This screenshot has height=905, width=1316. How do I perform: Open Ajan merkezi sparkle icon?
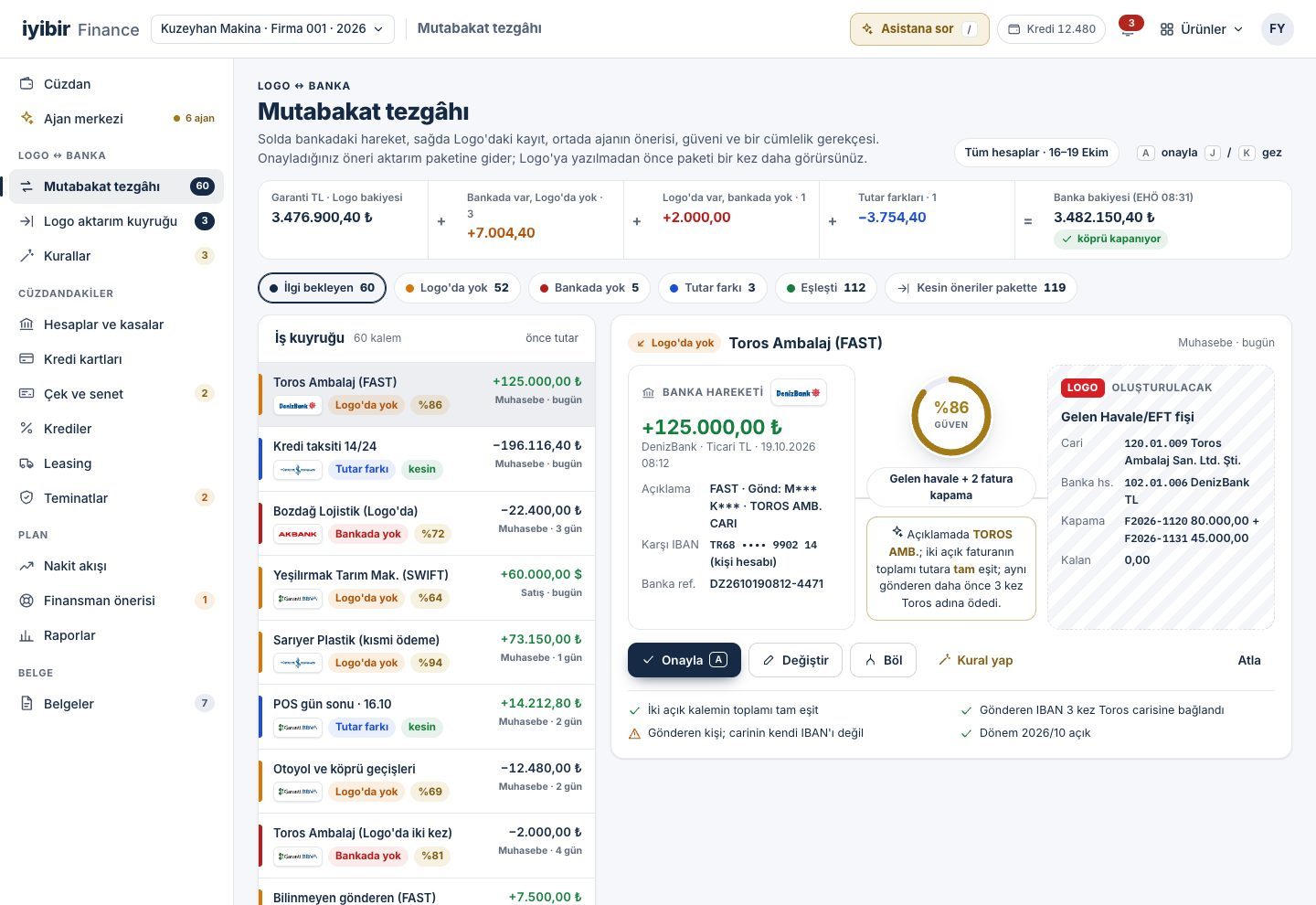click(x=27, y=119)
